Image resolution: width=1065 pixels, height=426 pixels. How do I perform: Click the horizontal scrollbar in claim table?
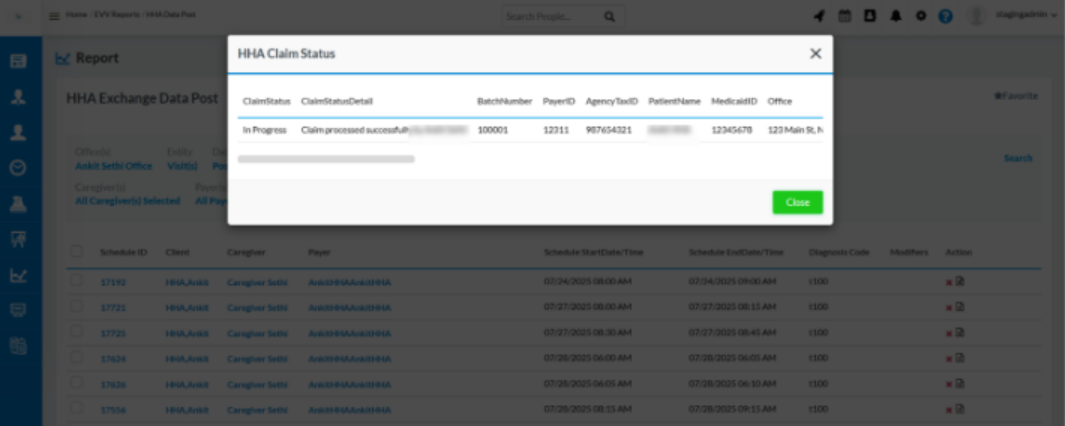[326, 159]
